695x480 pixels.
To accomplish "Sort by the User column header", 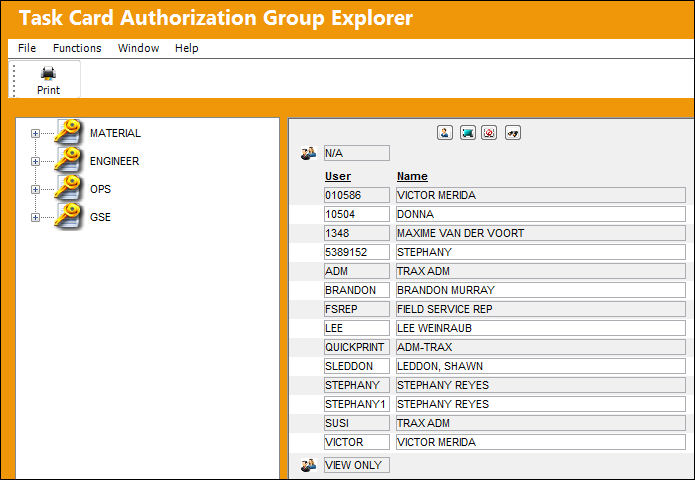I will (338, 176).
